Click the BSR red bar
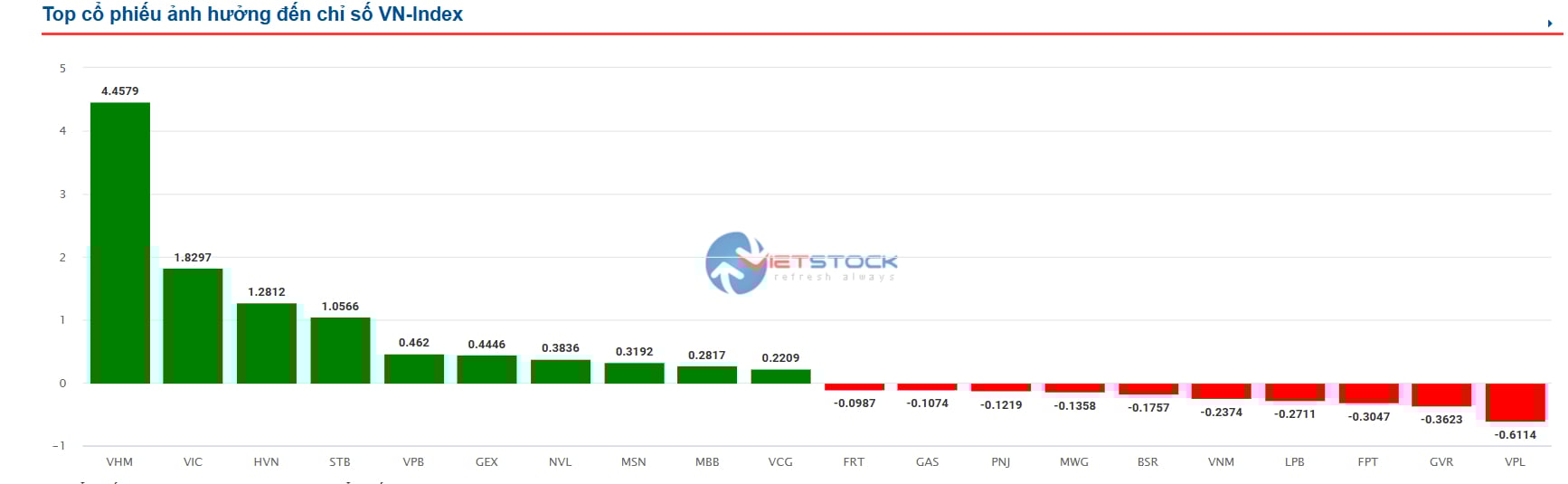 (1148, 389)
